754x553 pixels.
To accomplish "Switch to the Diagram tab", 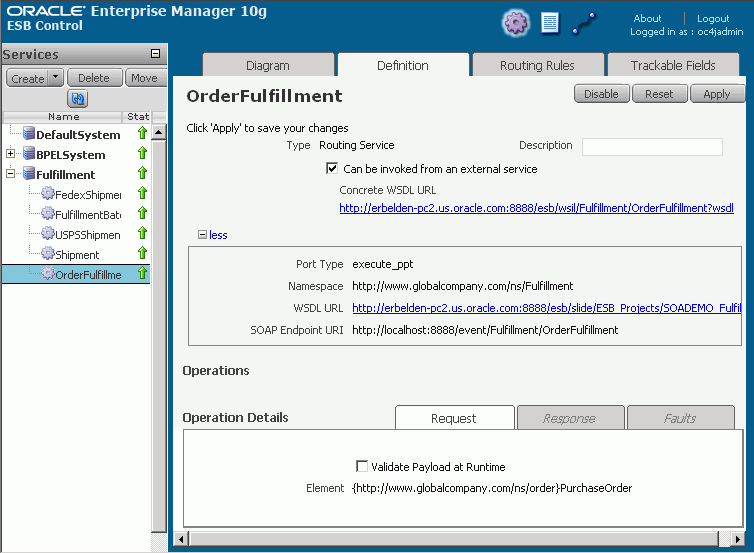I will [x=268, y=65].
